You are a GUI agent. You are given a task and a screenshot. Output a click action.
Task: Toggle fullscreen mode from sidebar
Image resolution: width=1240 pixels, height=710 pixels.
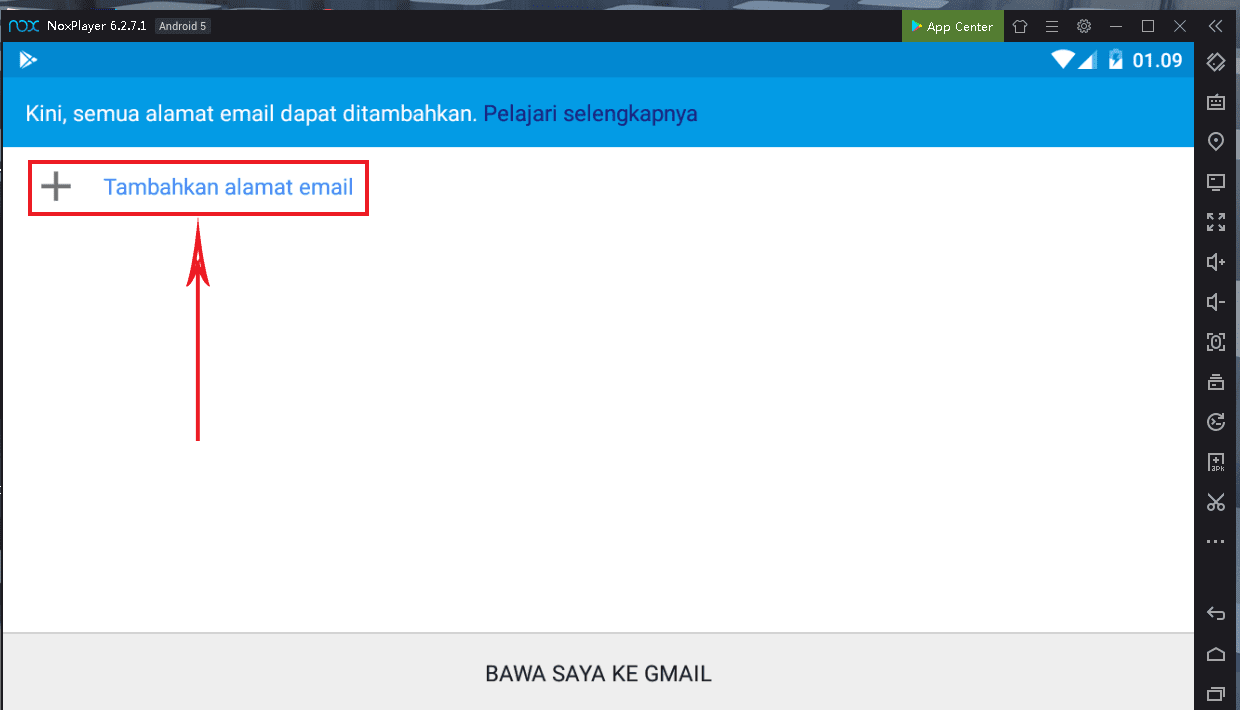pos(1216,222)
